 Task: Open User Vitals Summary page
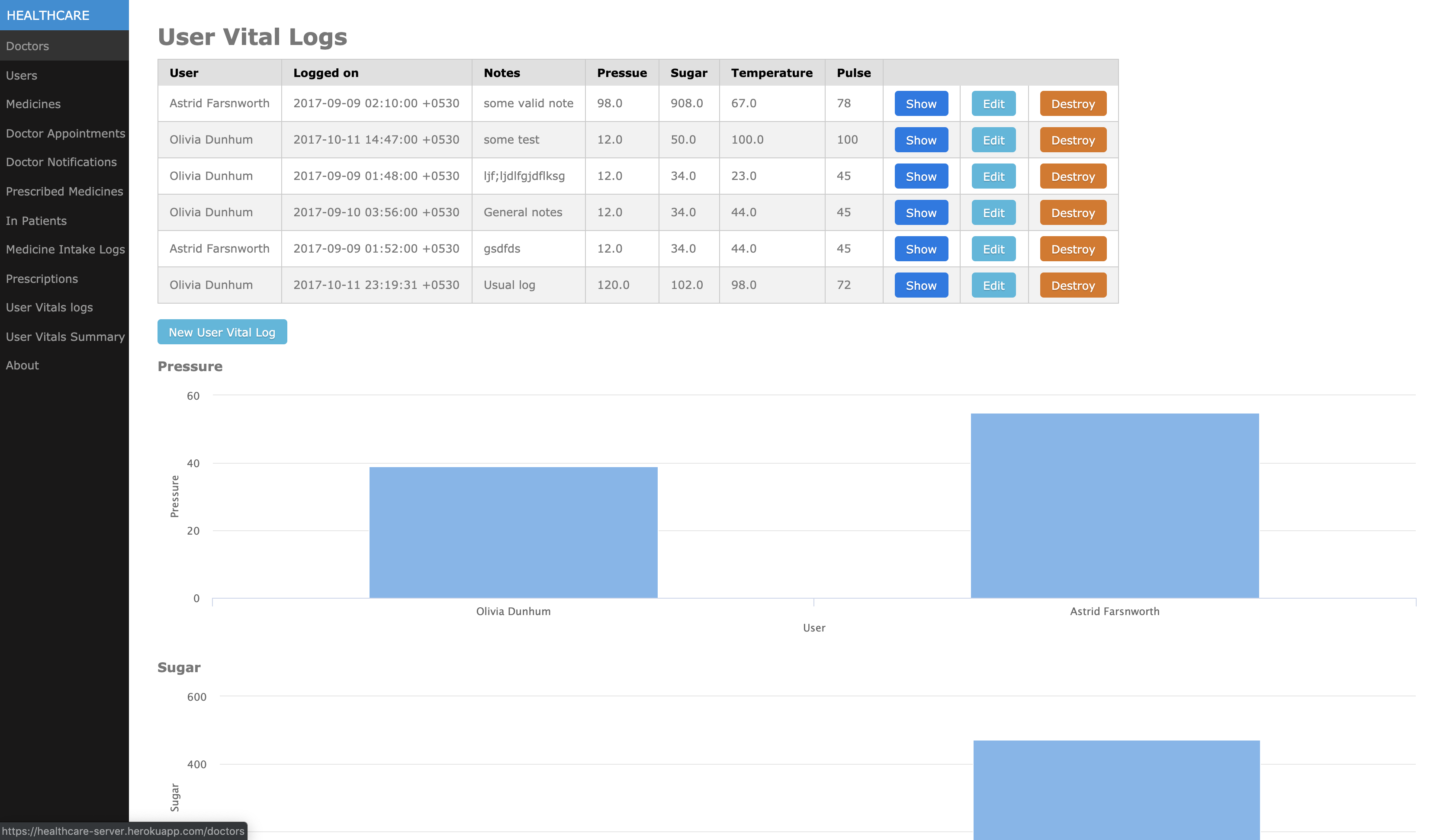click(65, 337)
